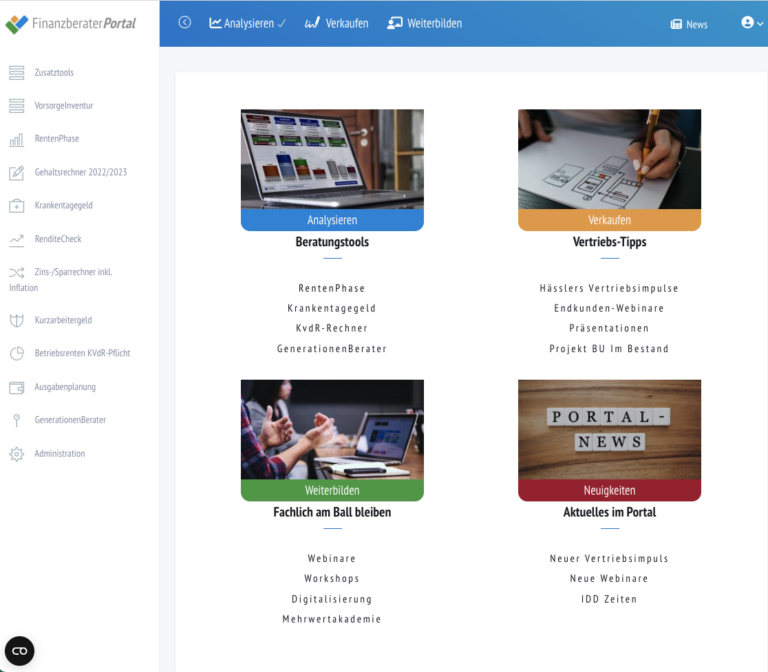Click the Kurzarbeitergeld shield icon
Viewport: 768px width, 672px height.
coord(16,320)
